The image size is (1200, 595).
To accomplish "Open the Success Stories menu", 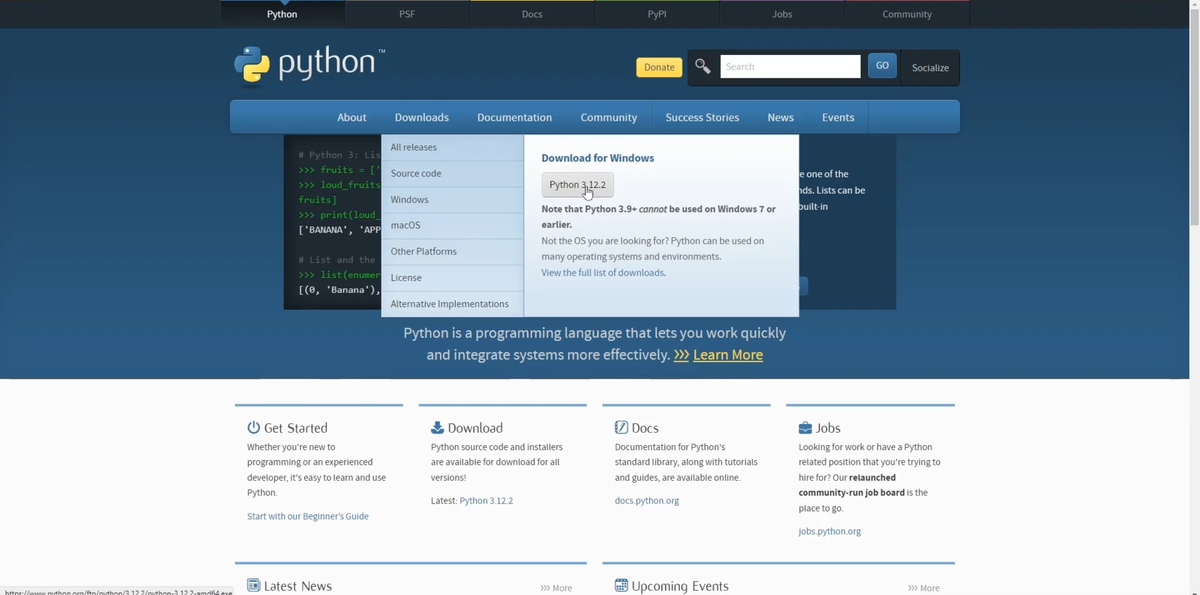I will pos(702,117).
